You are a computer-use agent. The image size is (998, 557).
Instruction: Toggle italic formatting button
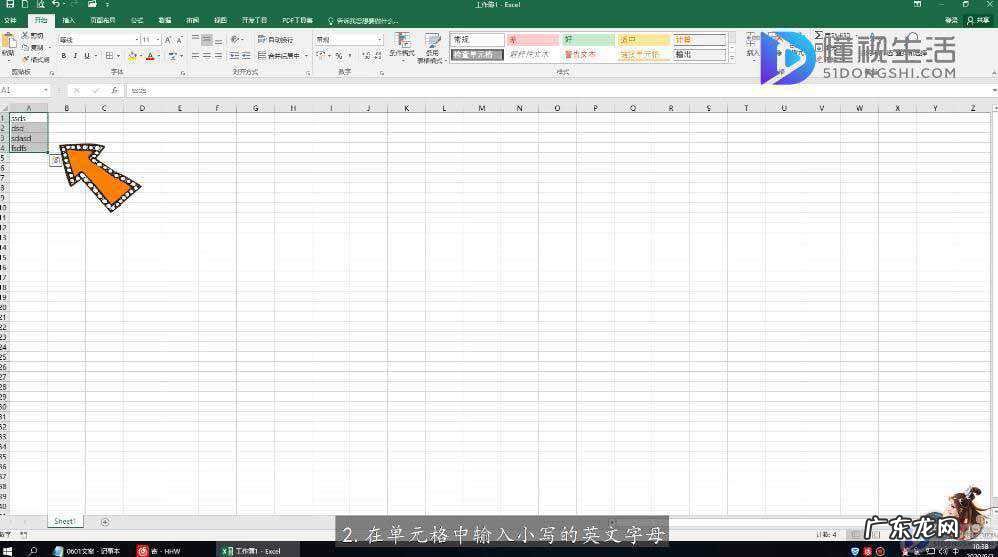(x=75, y=56)
